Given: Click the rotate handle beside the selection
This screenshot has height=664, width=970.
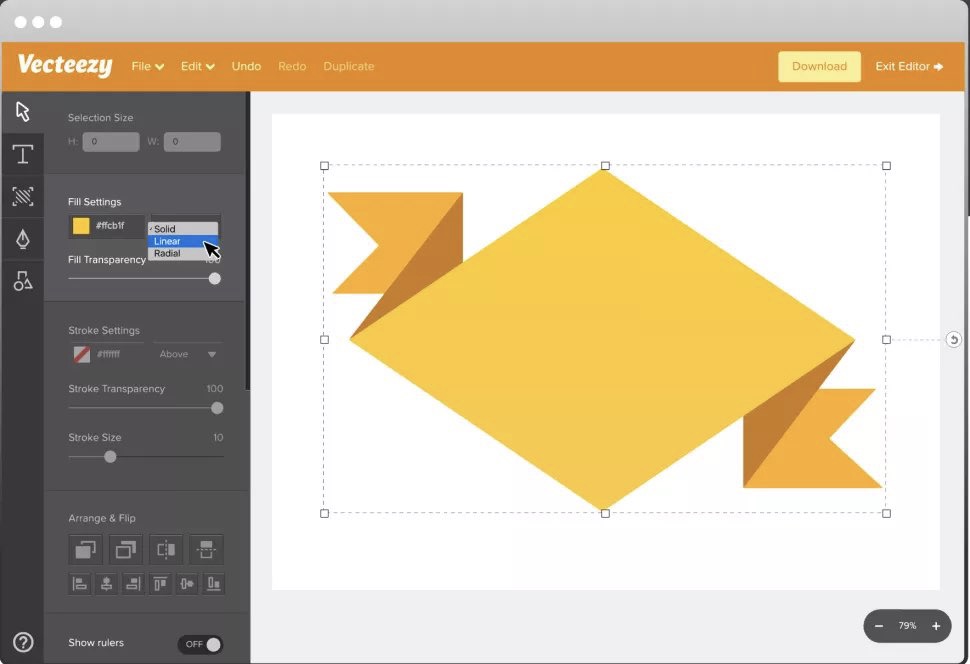Looking at the screenshot, I should (953, 340).
